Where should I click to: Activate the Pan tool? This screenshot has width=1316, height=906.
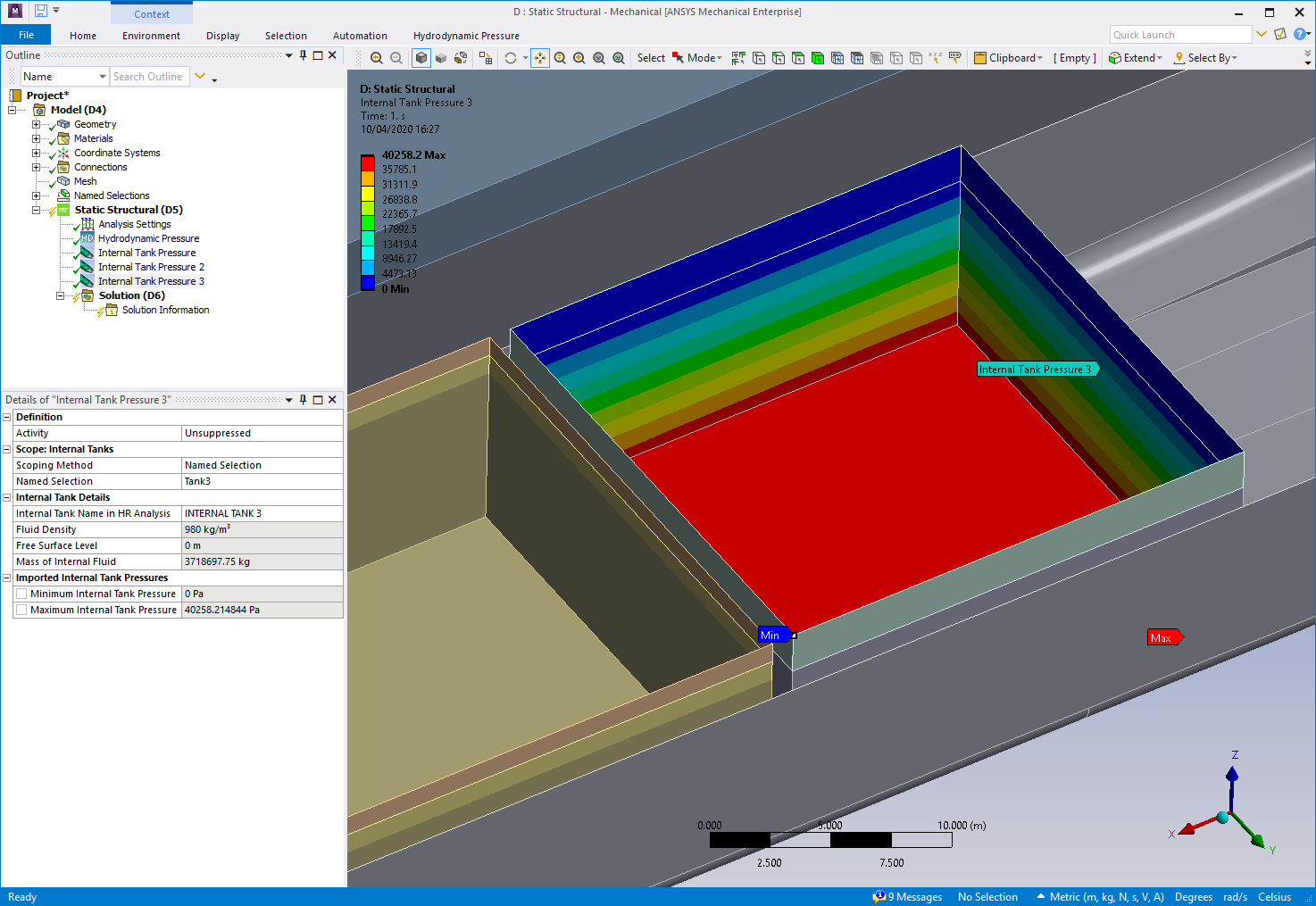click(540, 58)
